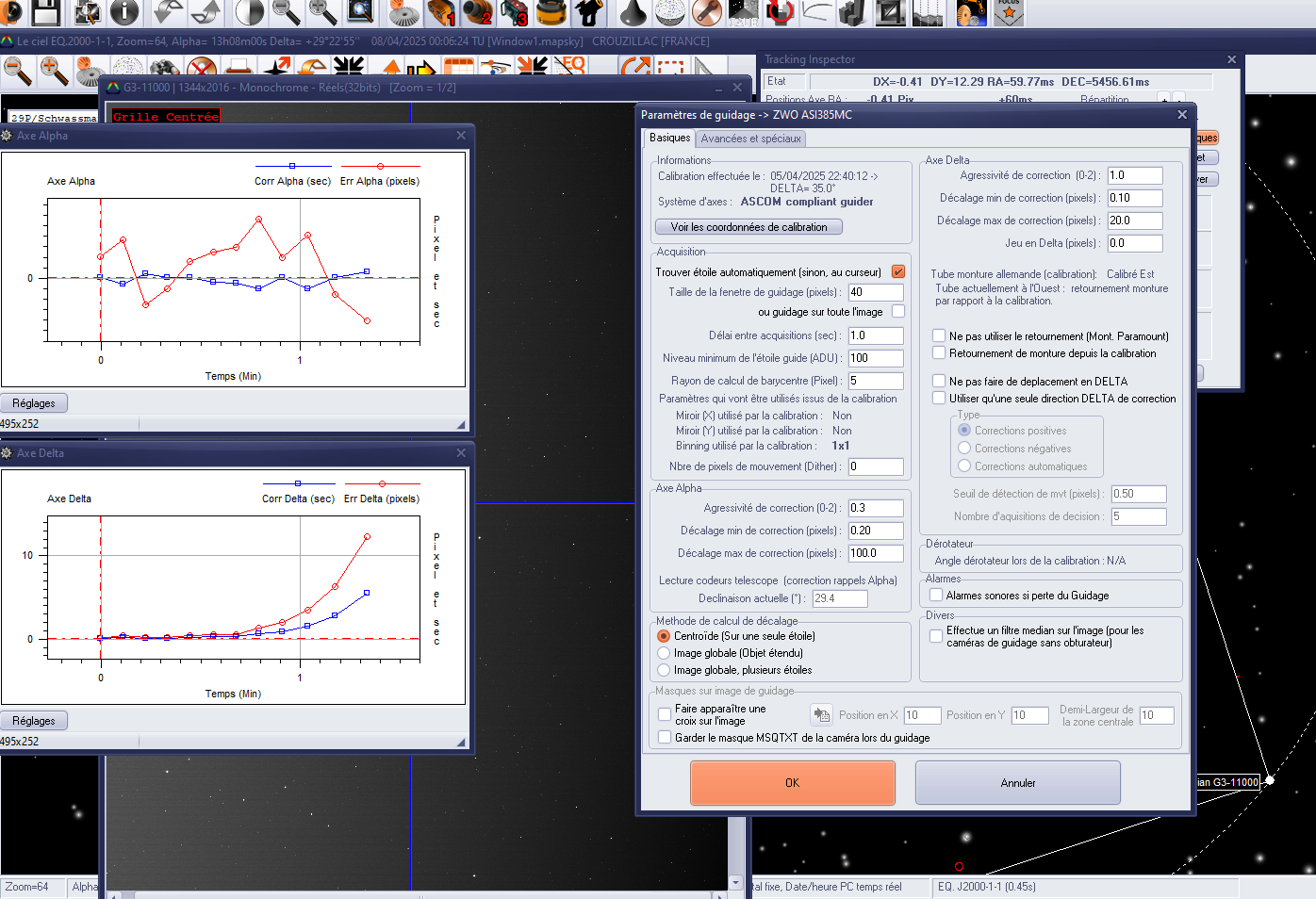Click Voir les coordonnées de calibration button
1316x899 pixels.
[748, 227]
